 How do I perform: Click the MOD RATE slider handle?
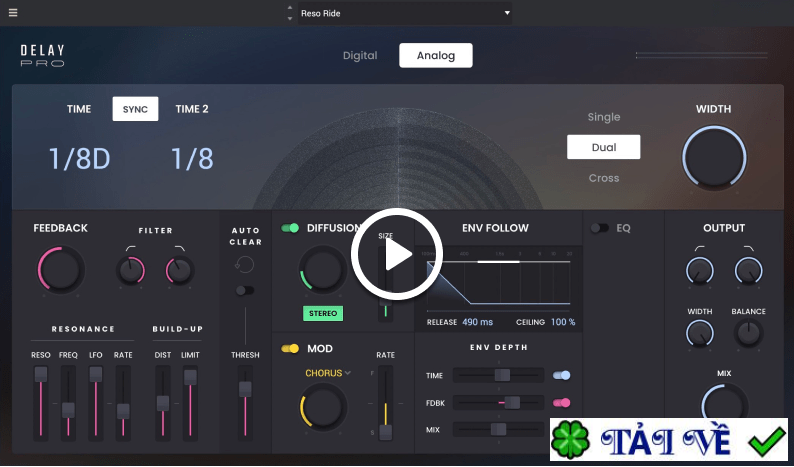coord(385,432)
